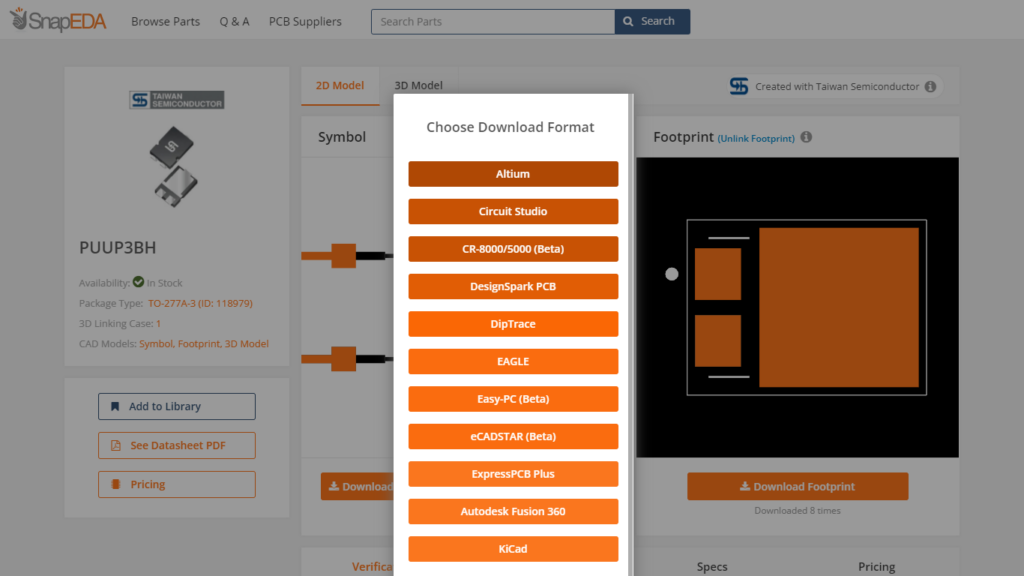
Task: Open the Pricing tab below the footprint
Action: click(876, 567)
